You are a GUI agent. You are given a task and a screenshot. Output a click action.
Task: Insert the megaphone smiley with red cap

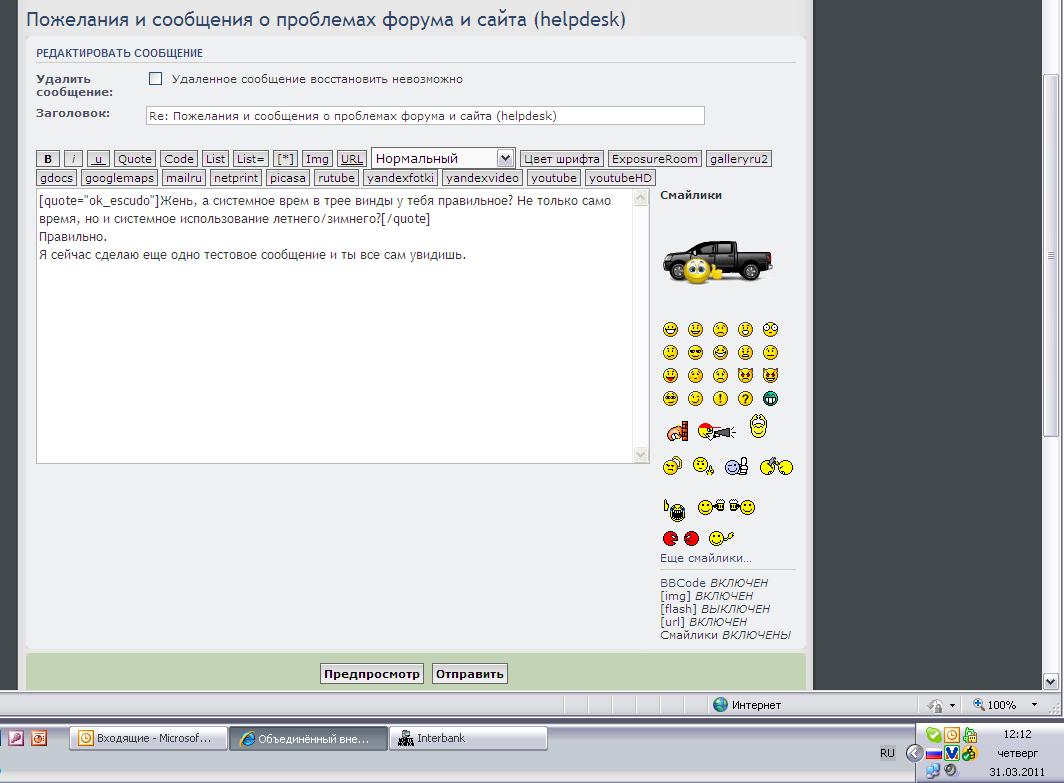[x=716, y=432]
